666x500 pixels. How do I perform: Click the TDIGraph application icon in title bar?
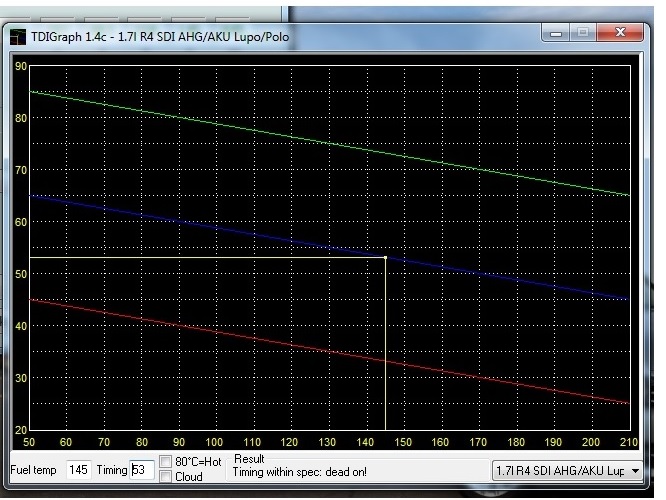pos(18,37)
